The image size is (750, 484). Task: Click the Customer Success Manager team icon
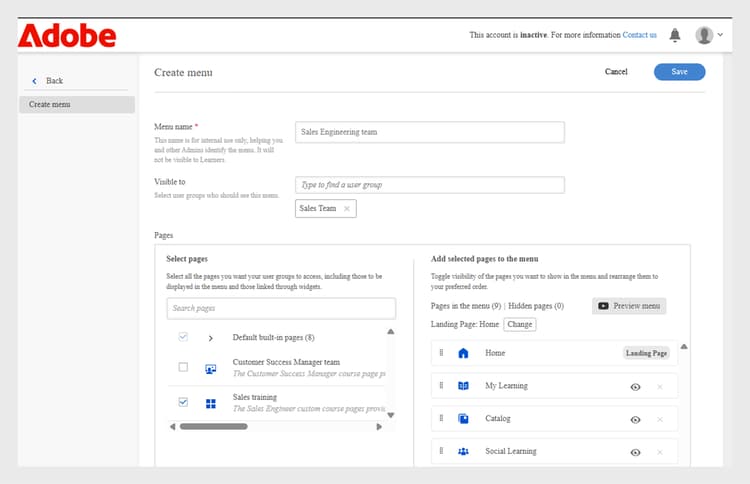[211, 368]
